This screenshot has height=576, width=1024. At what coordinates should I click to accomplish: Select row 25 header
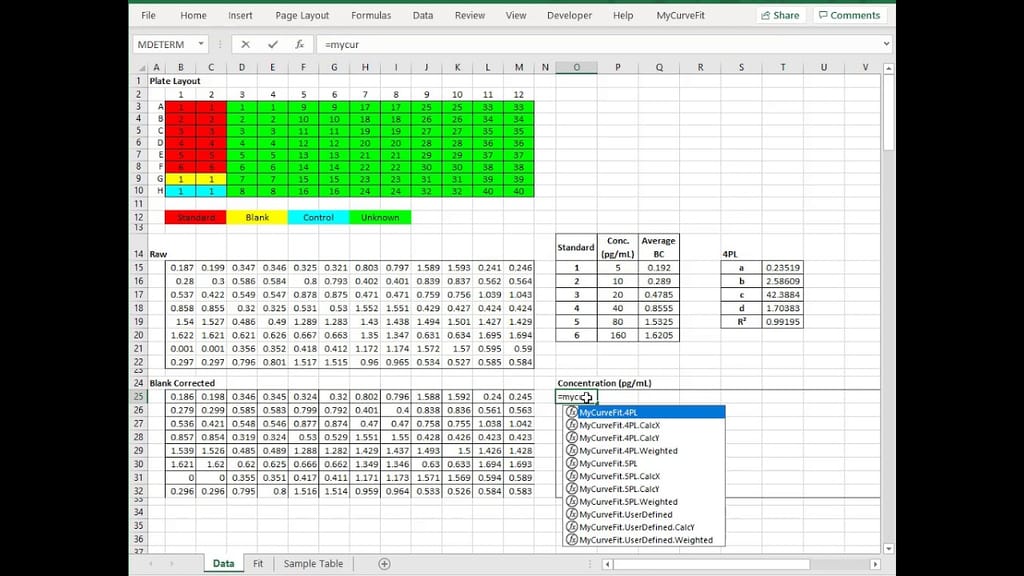point(138,396)
